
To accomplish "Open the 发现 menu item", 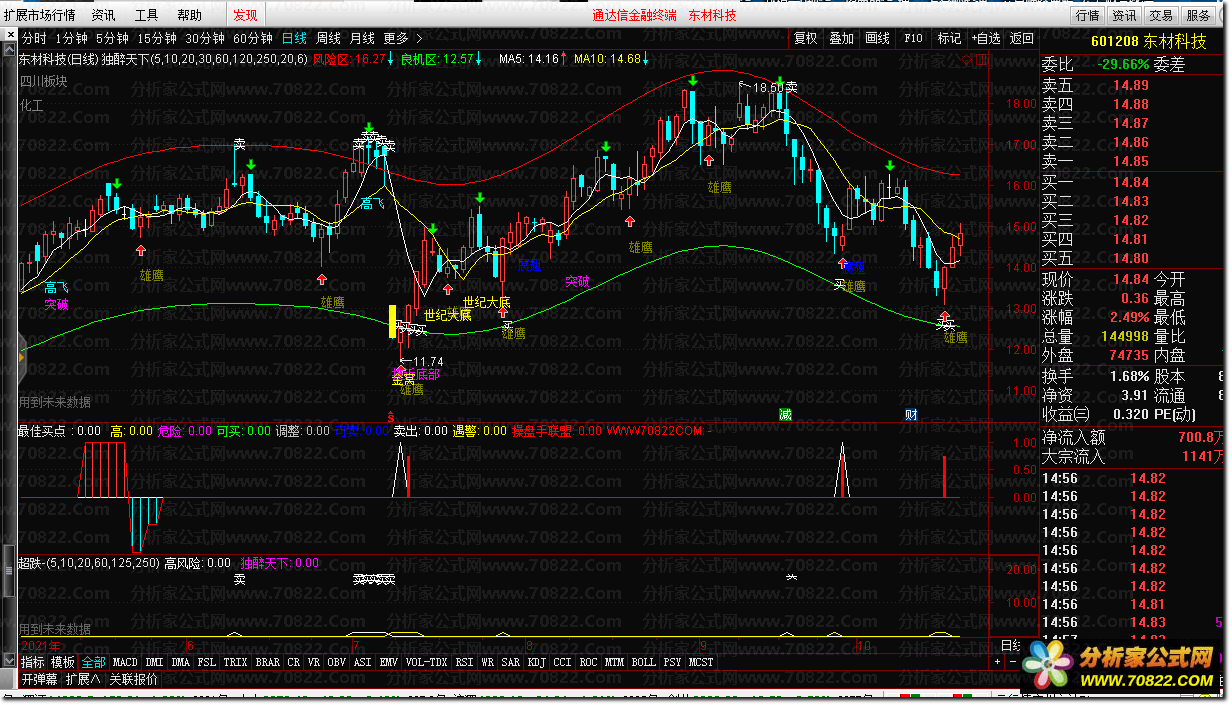I will click(245, 15).
